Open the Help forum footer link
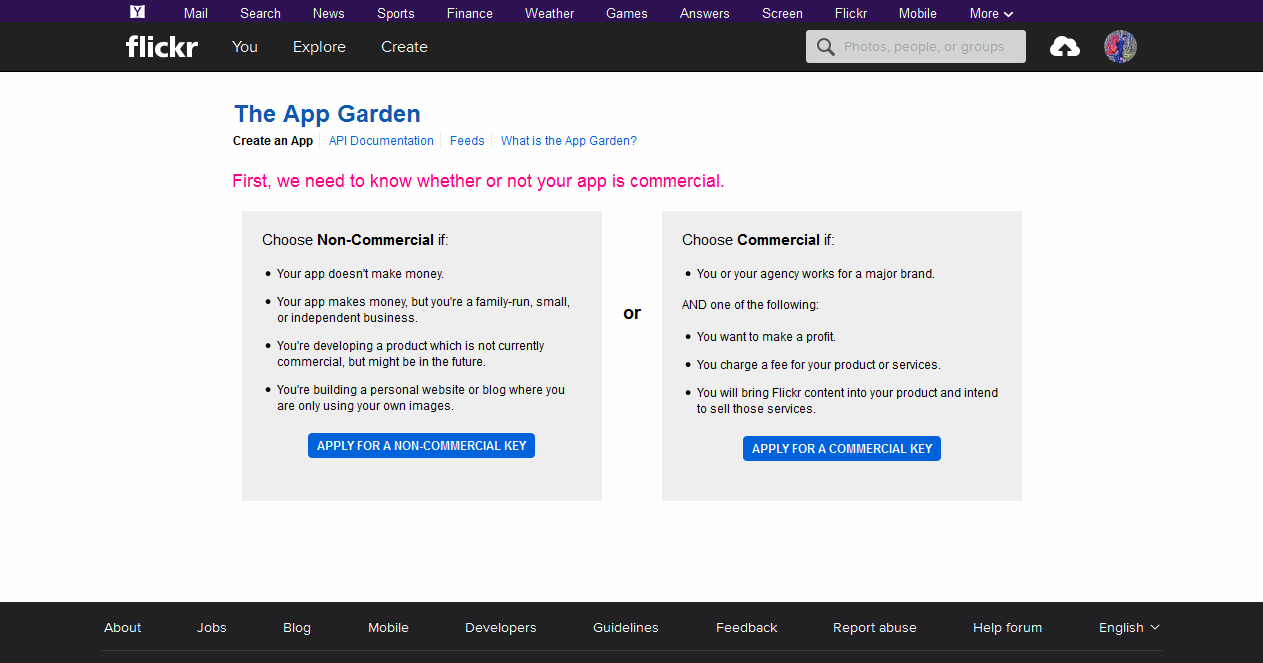The image size is (1263, 663). [x=1008, y=628]
